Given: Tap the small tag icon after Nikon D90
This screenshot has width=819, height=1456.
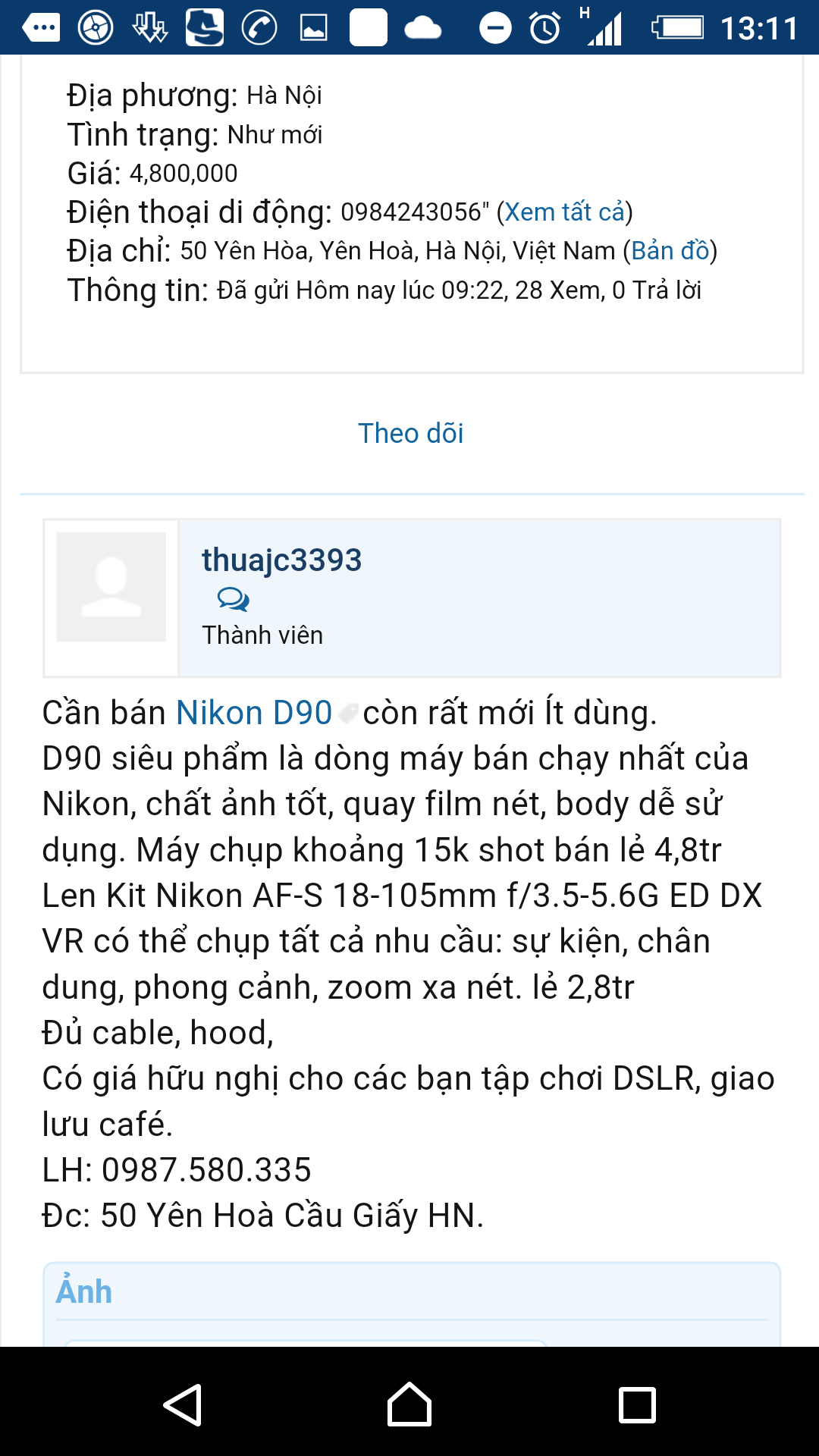Looking at the screenshot, I should tap(347, 714).
